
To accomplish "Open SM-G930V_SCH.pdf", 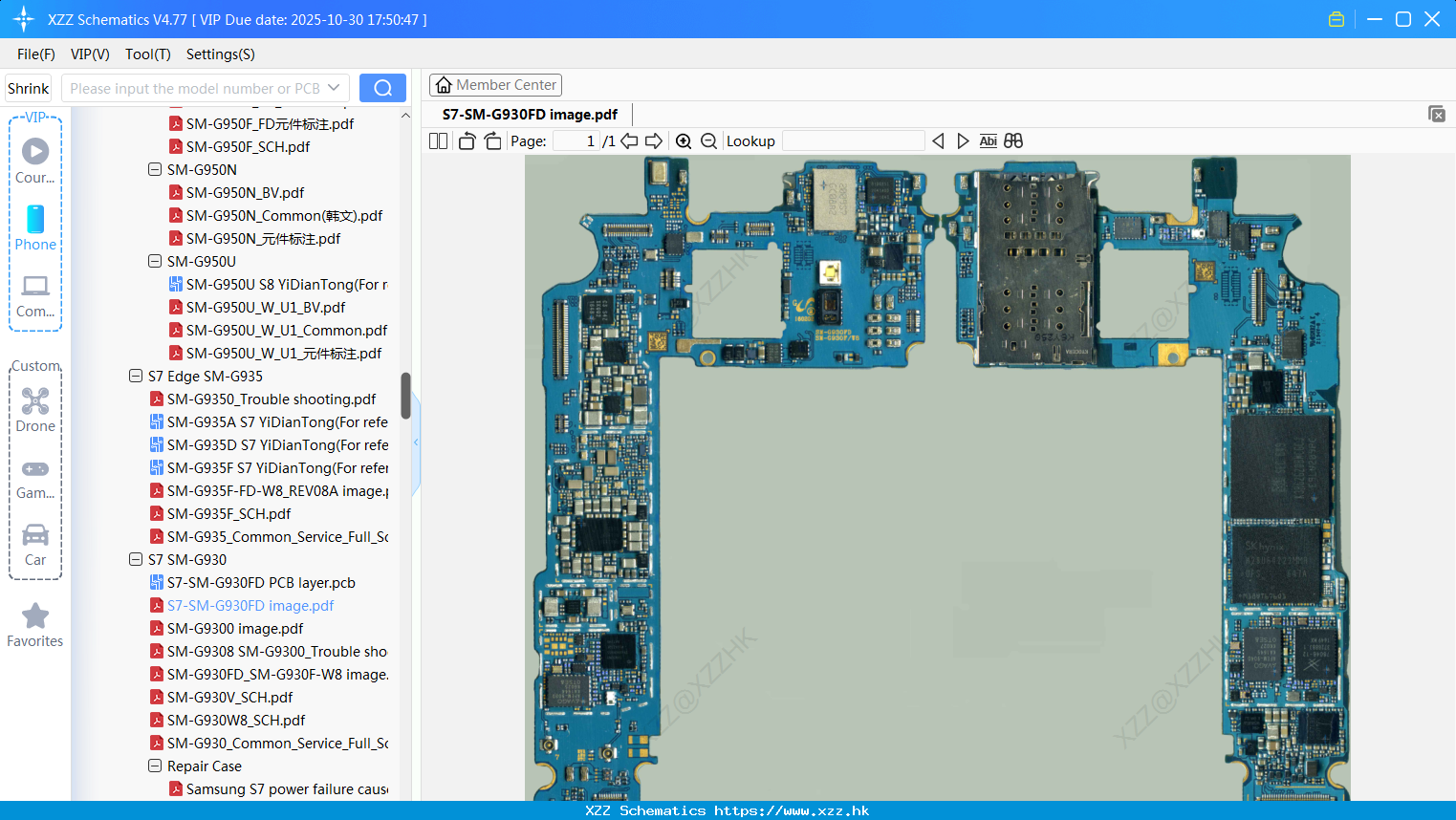I will [229, 697].
